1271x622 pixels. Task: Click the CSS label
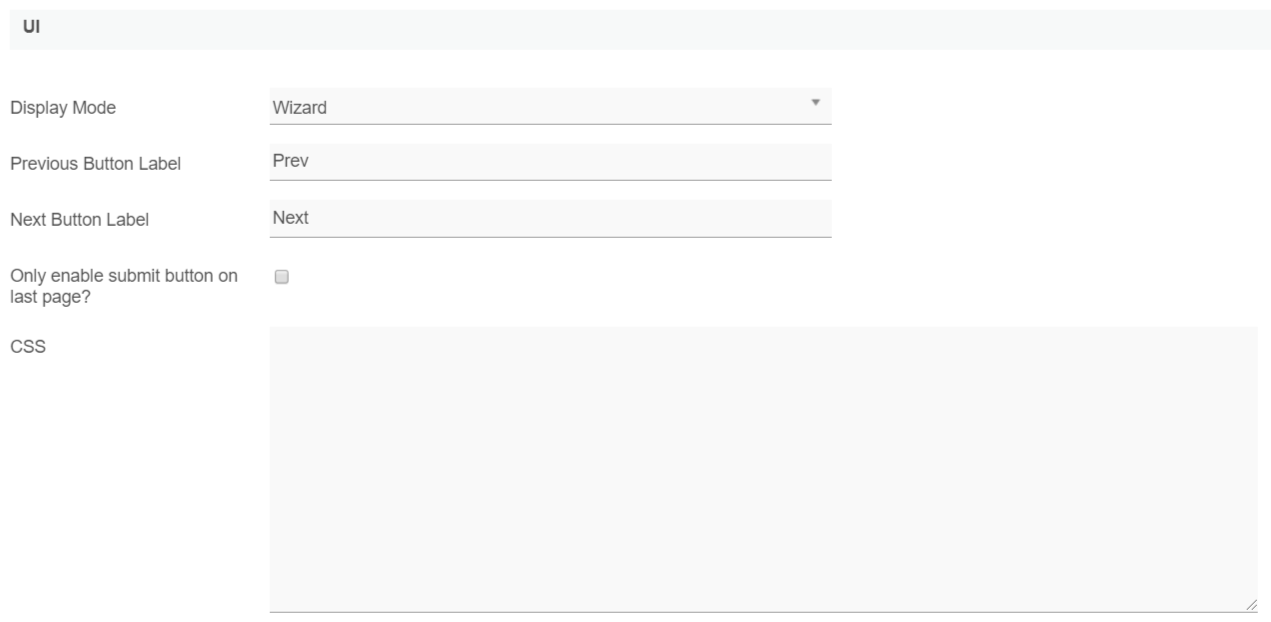pyautogui.click(x=27, y=347)
